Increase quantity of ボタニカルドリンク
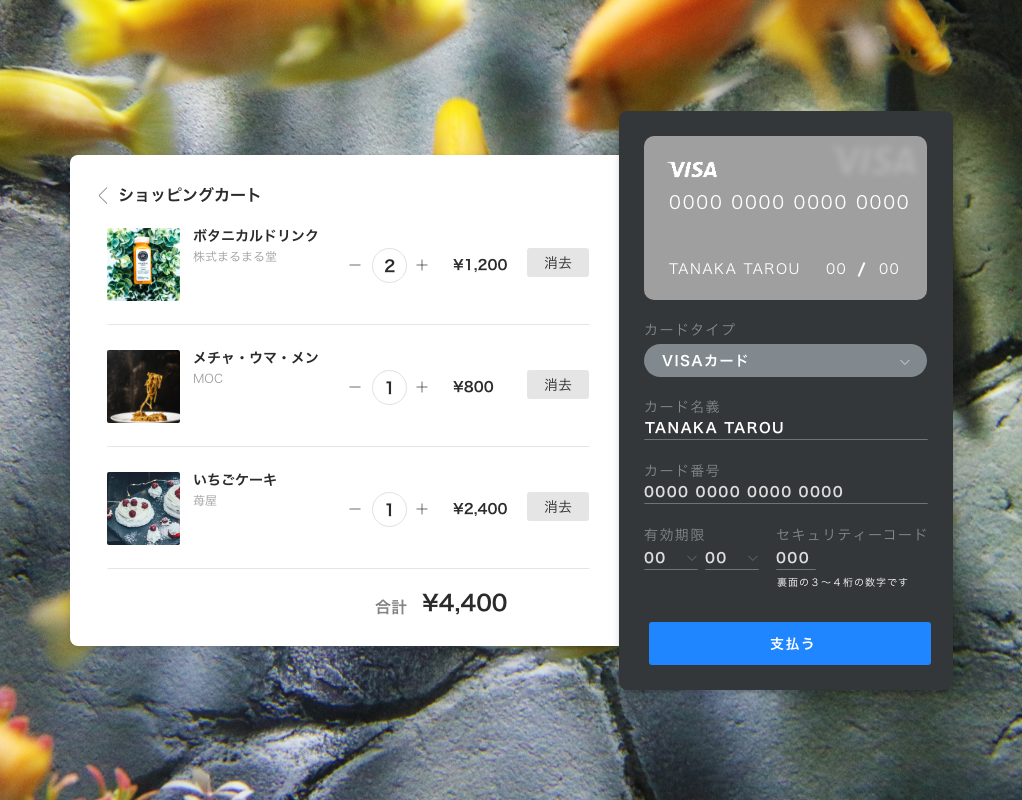 (x=422, y=265)
